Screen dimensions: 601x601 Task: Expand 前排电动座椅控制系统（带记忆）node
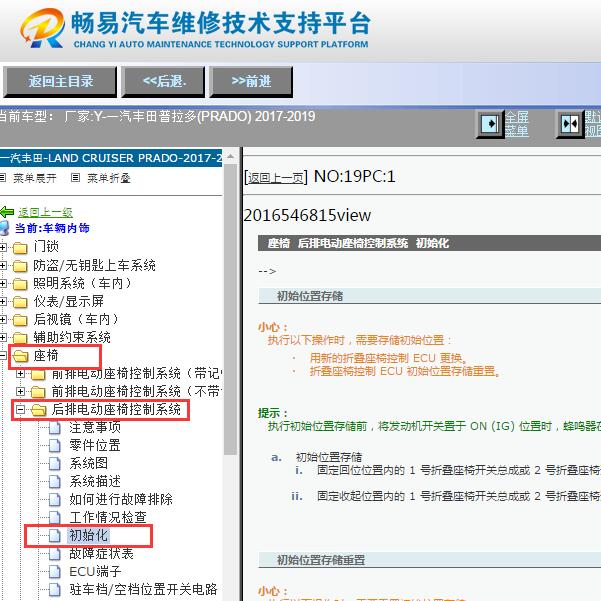(x=20, y=373)
